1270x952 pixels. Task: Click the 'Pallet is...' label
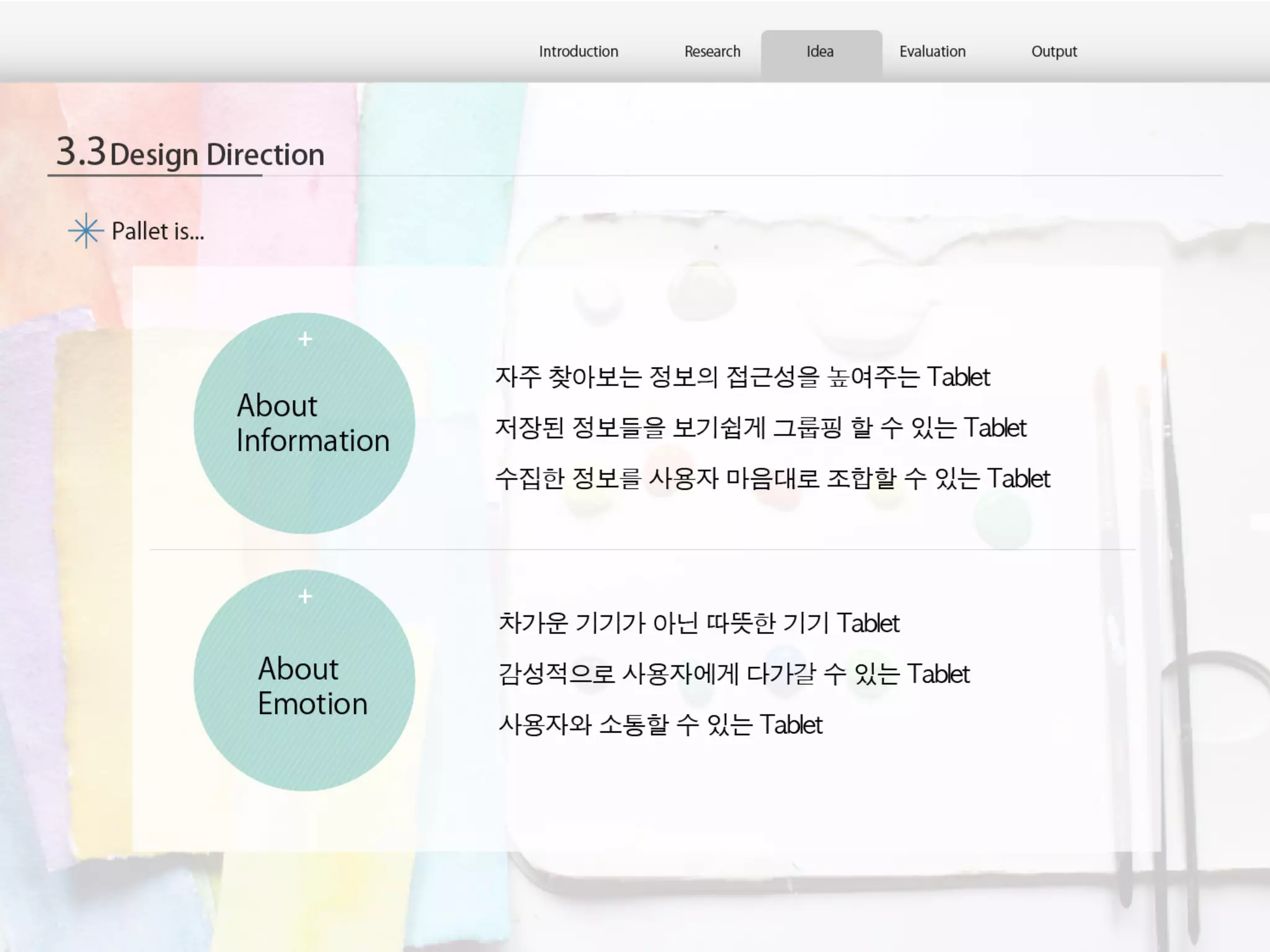(x=158, y=231)
